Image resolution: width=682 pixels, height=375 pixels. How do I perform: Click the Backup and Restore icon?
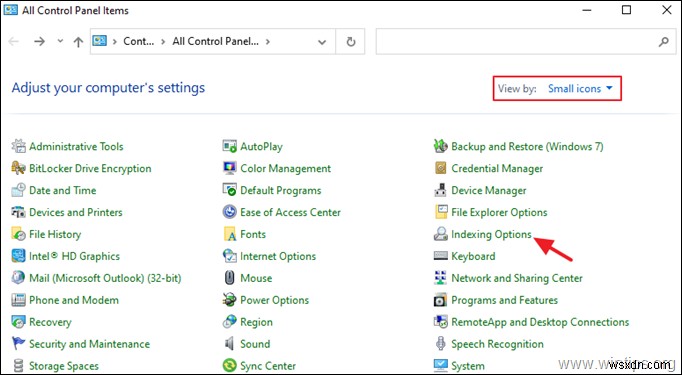(441, 146)
